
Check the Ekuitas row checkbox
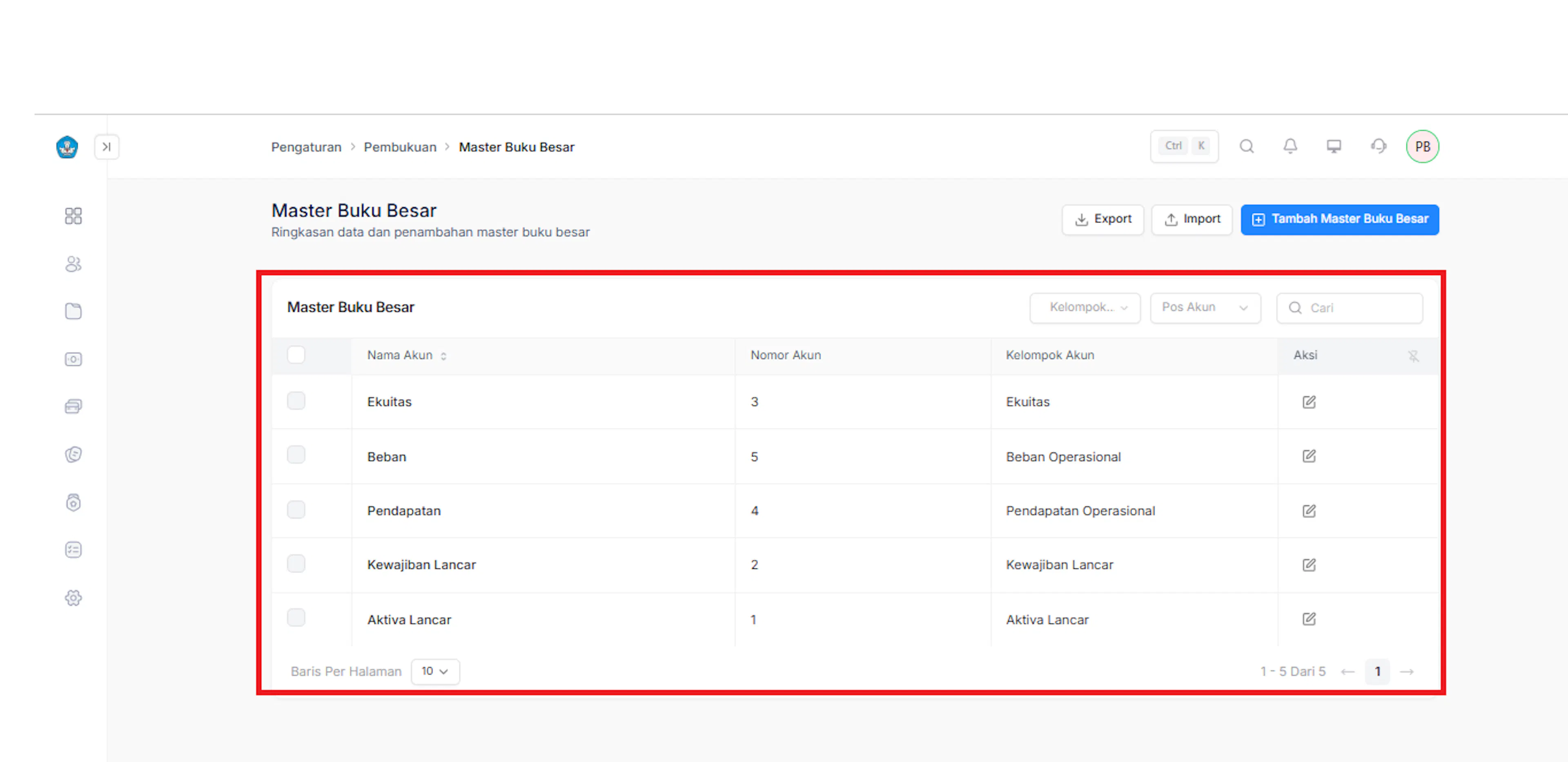coord(296,400)
